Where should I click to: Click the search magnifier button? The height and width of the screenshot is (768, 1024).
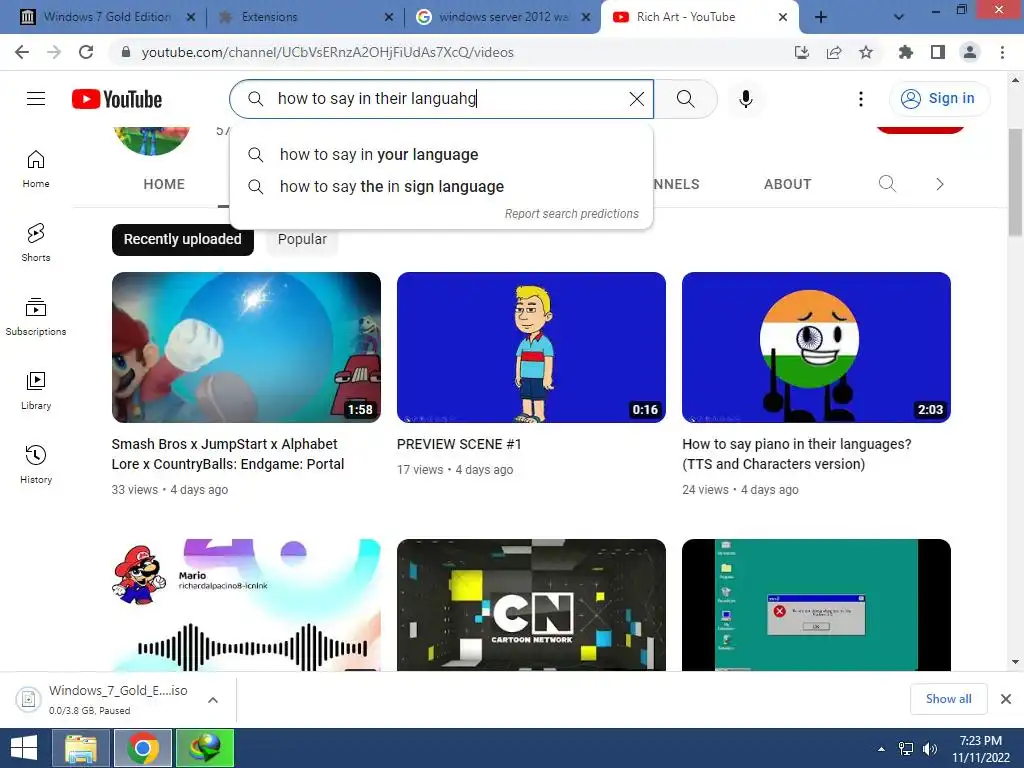click(686, 99)
